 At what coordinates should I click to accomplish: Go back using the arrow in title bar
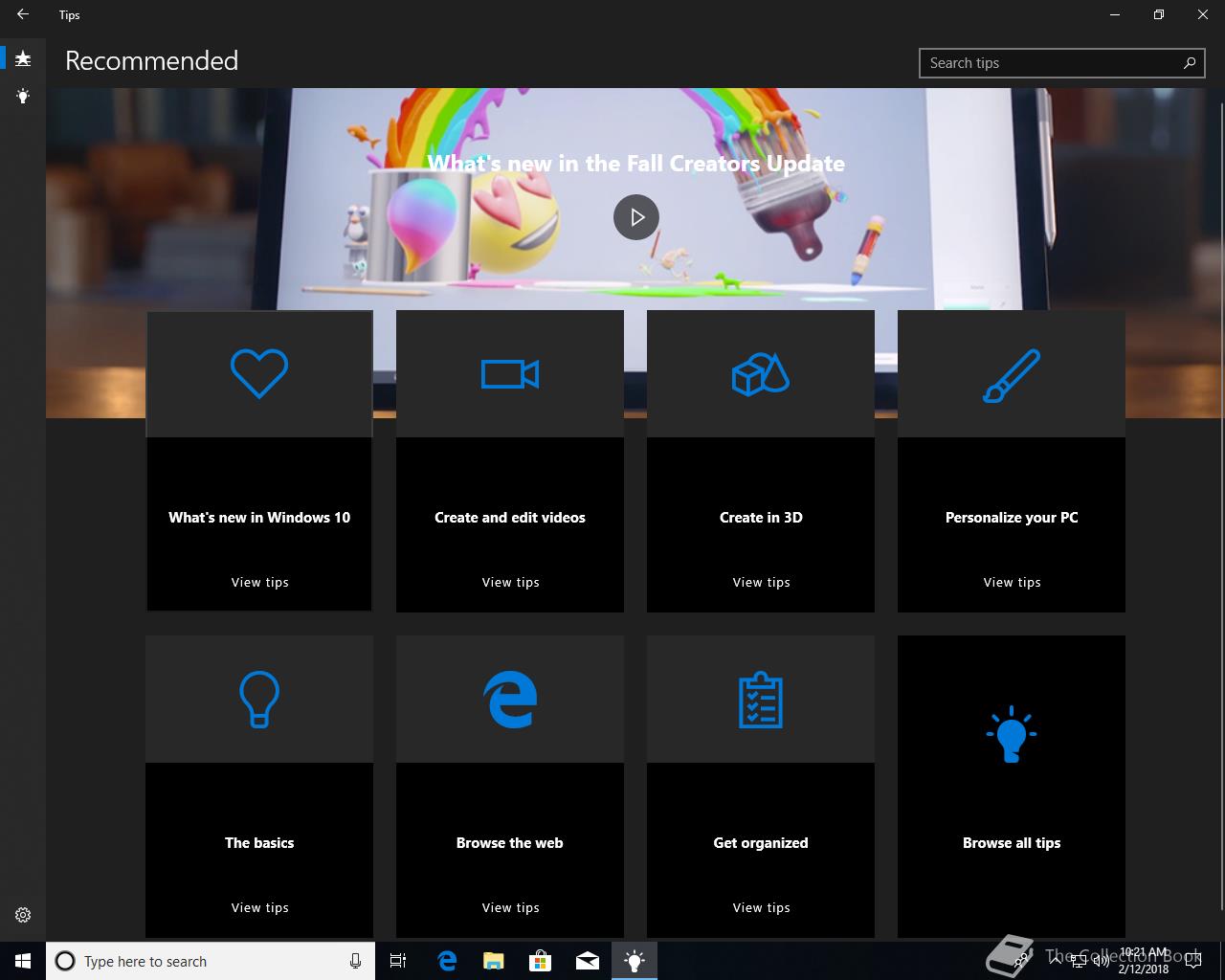(23, 14)
